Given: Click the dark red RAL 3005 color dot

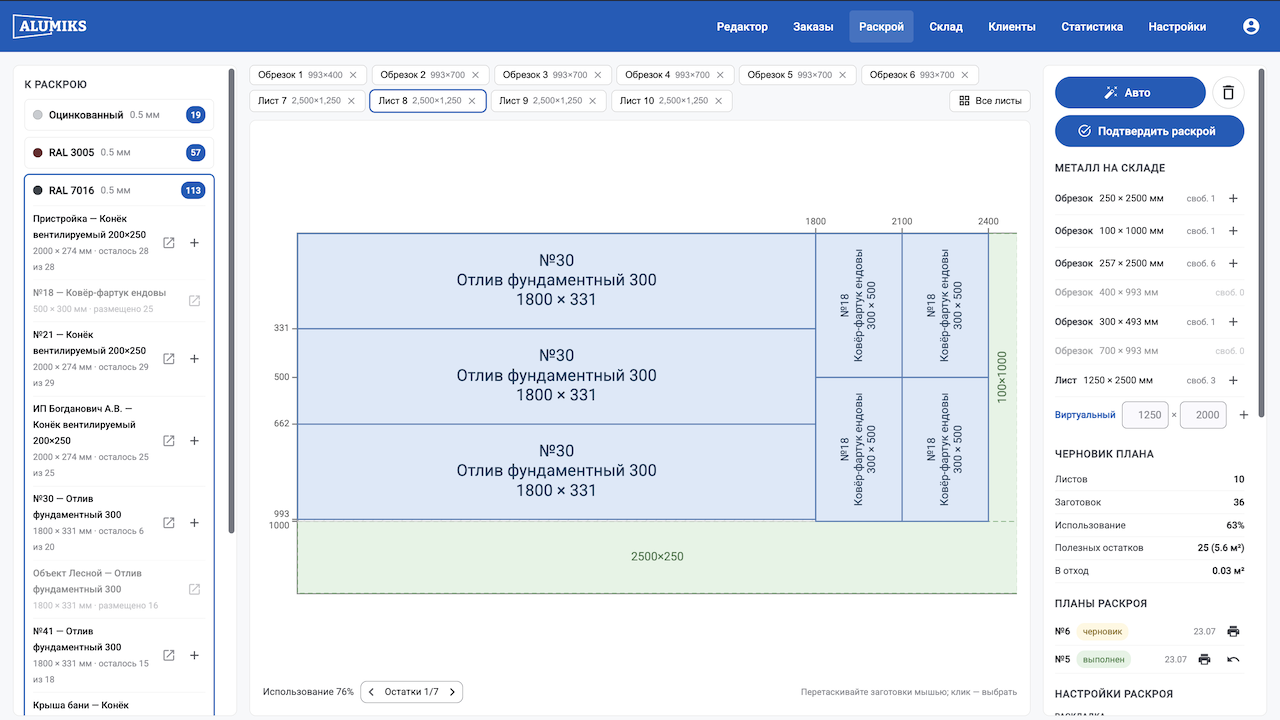Looking at the screenshot, I should pos(38,153).
